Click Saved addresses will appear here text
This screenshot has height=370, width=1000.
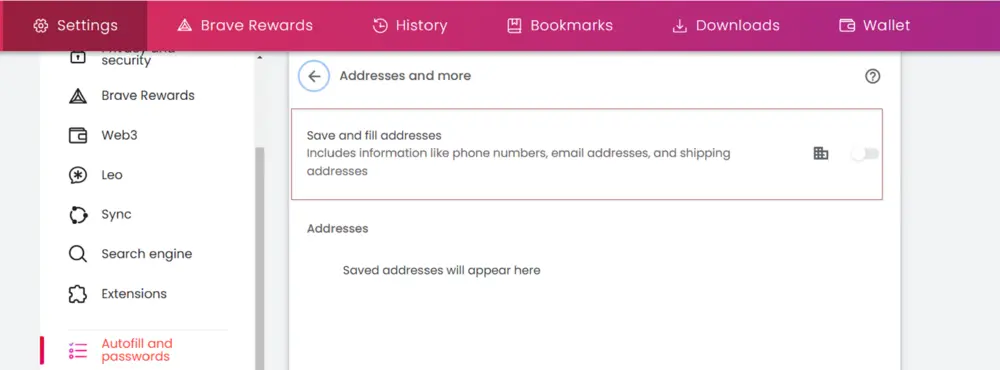pos(441,270)
